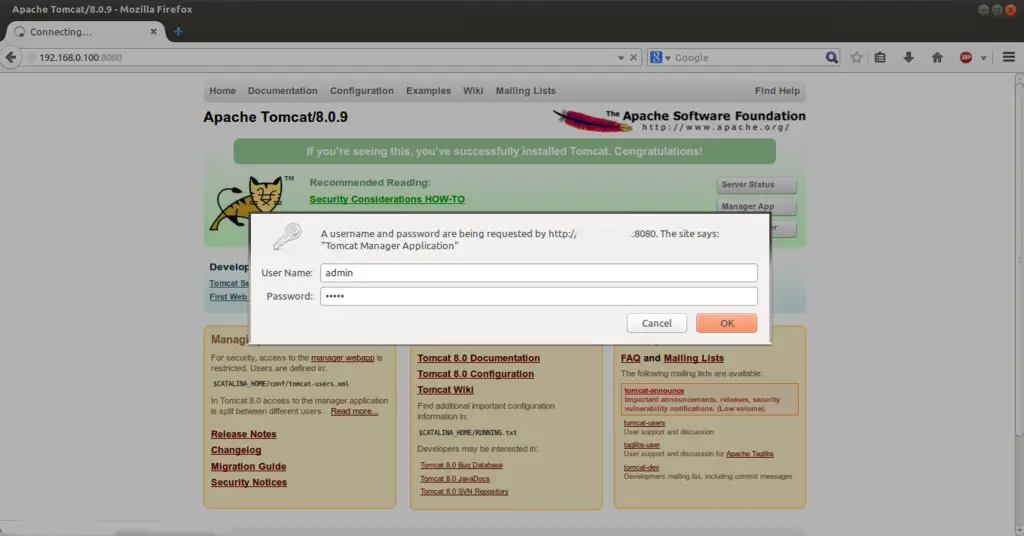Screen dimensions: 1024x536
Task: Open the tomcat-dev list link
Action: pyautogui.click(x=641, y=467)
